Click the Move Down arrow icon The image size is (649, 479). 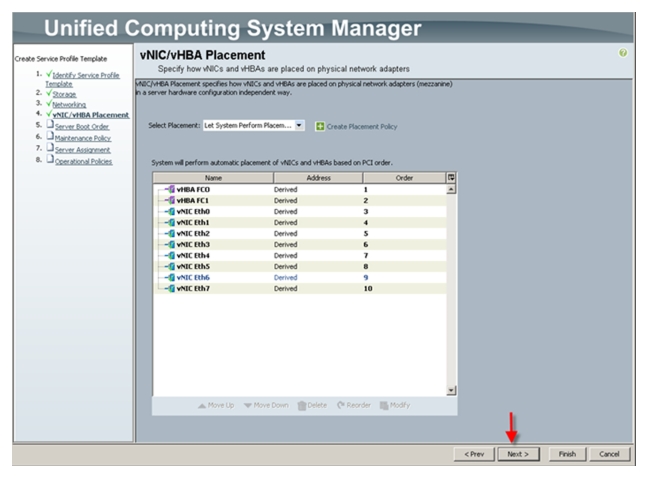tap(248, 406)
